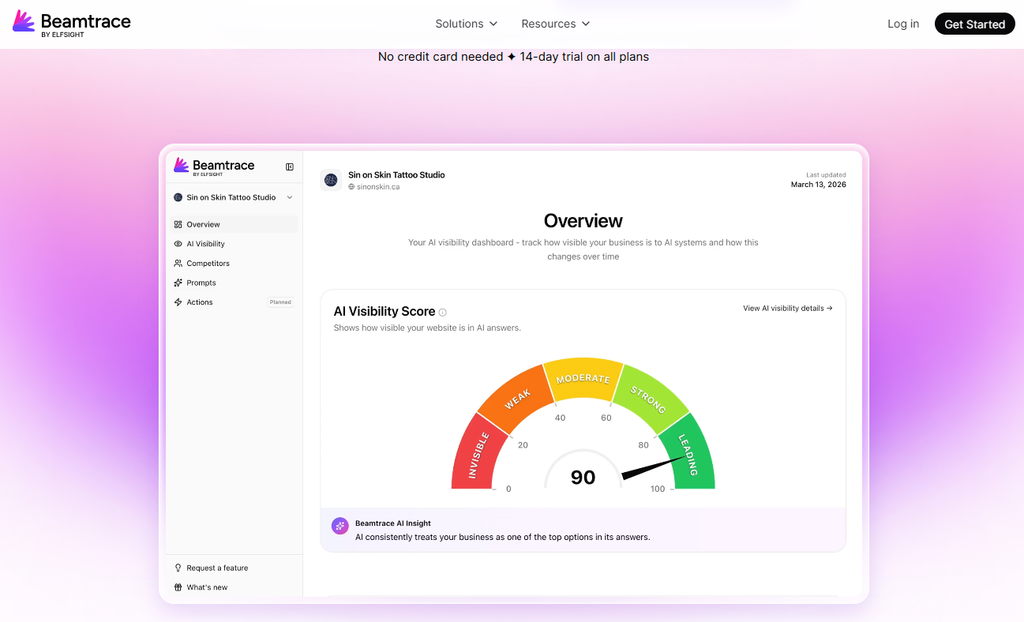Open Actions in the sidebar
Image resolution: width=1024 pixels, height=622 pixels.
click(234, 302)
